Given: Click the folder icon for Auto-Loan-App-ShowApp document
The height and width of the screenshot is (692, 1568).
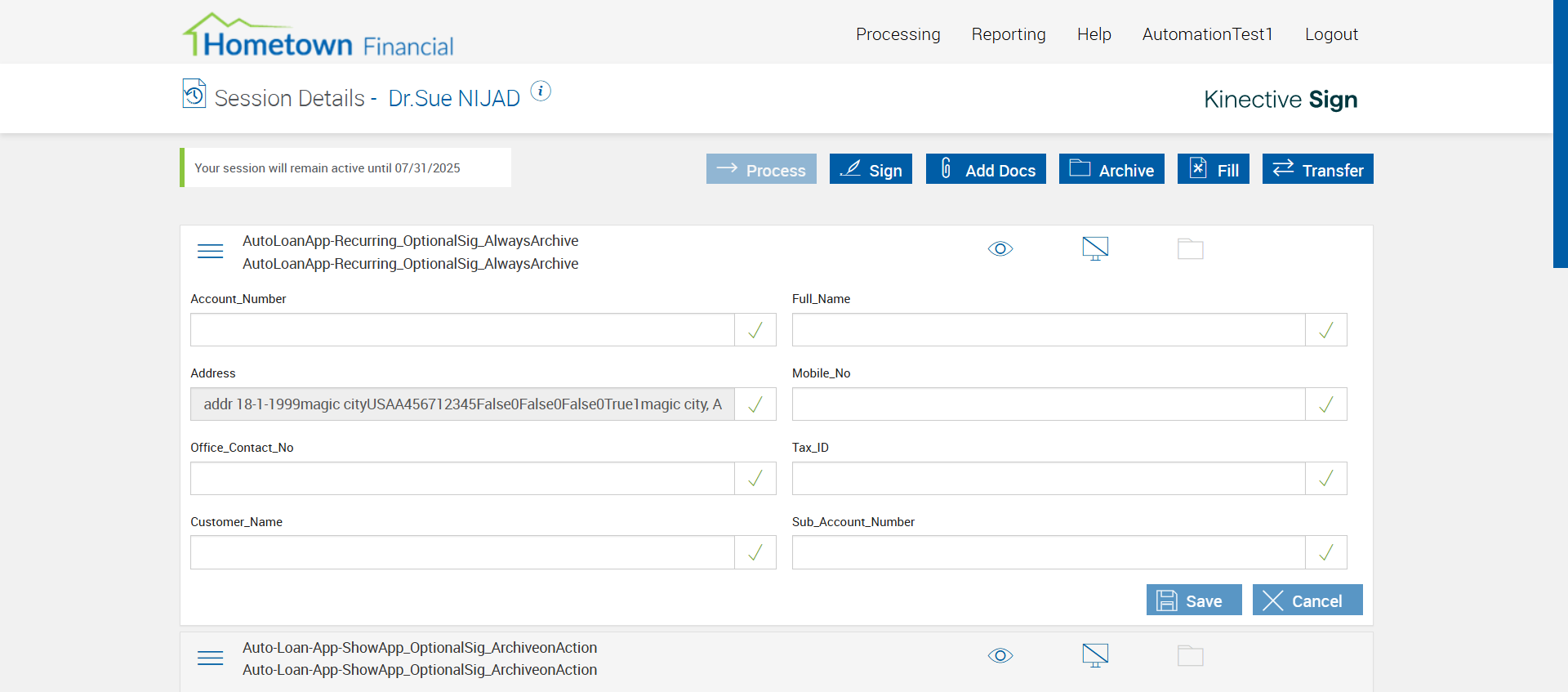Looking at the screenshot, I should 1190,656.
